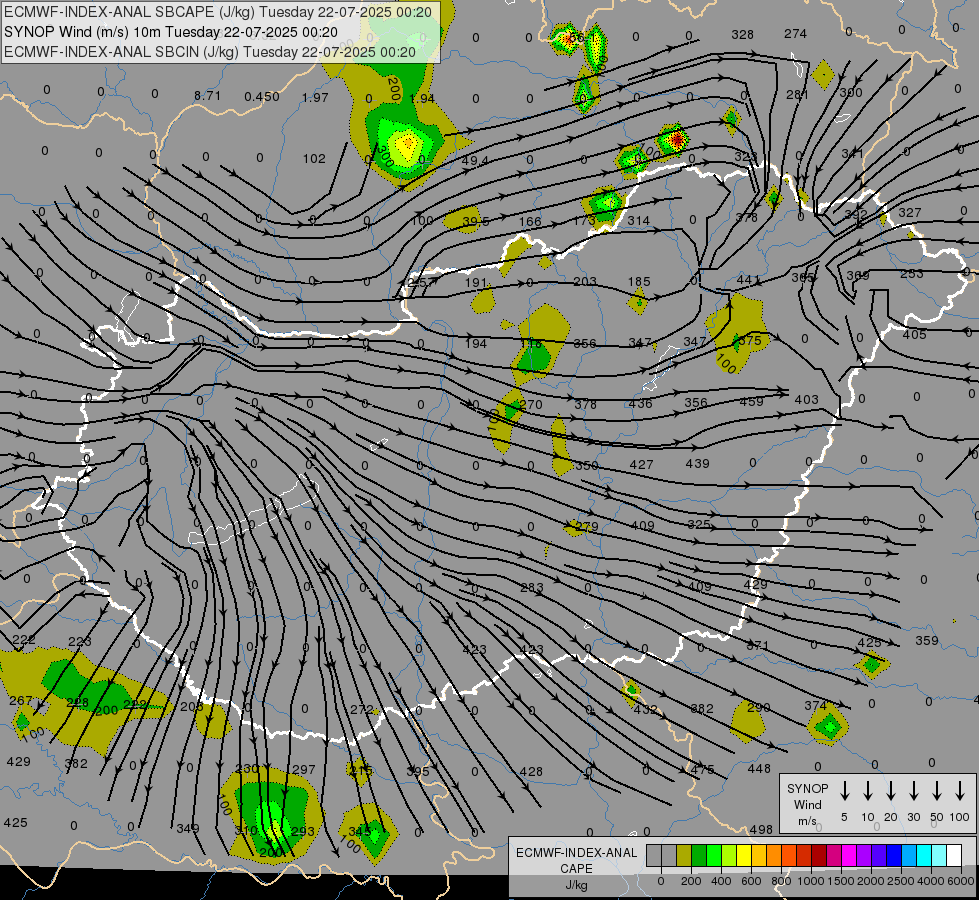Click the map value 439
Image resolution: width=979 pixels, height=900 pixels.
(697, 463)
